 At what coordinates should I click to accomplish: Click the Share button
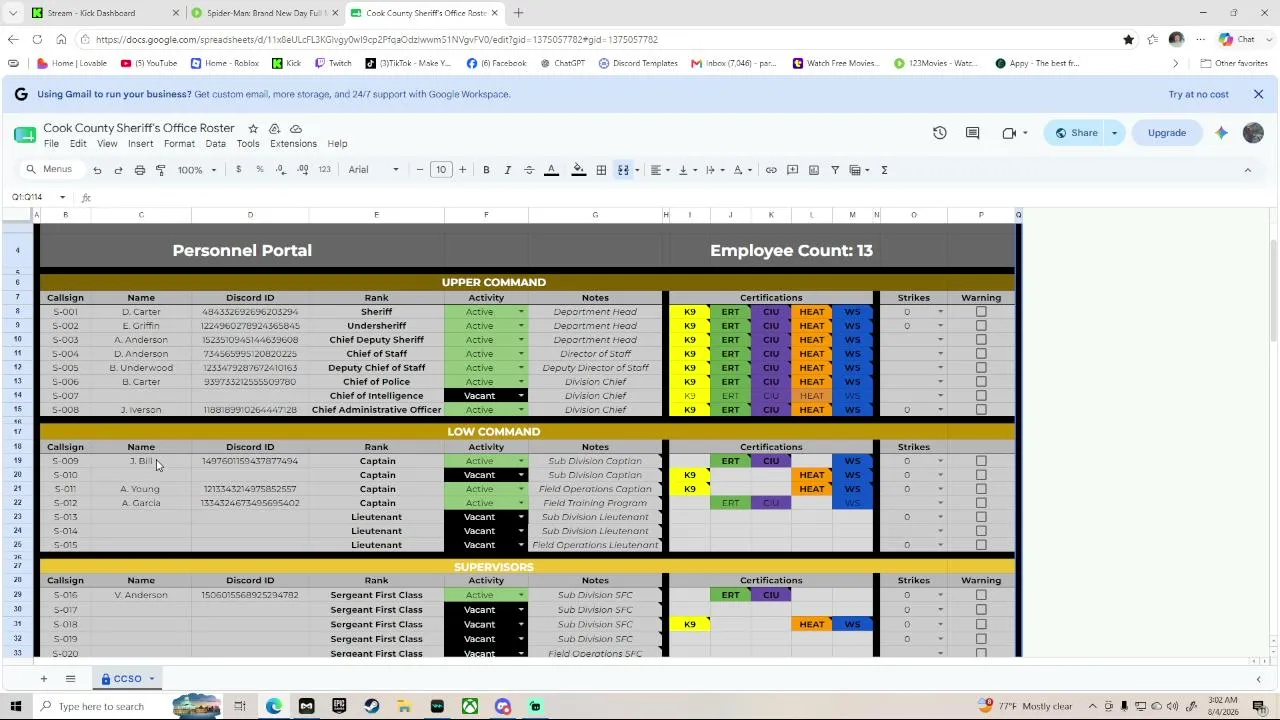point(1075,133)
